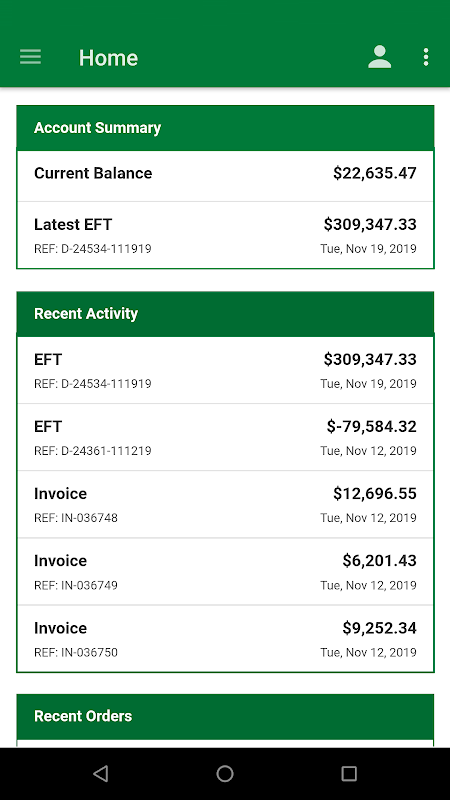Tap the $22,635.47 balance amount
450x800 pixels.
375,173
